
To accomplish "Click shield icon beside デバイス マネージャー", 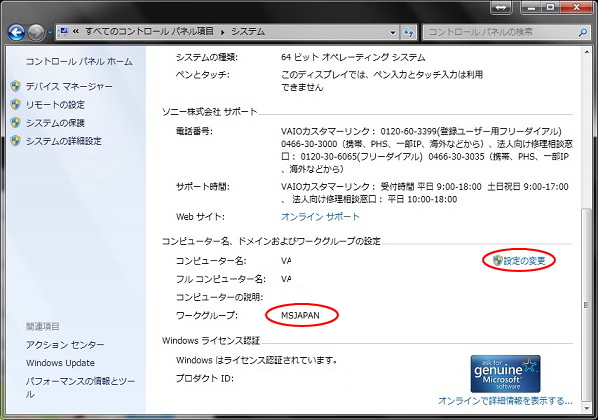I will tap(16, 86).
